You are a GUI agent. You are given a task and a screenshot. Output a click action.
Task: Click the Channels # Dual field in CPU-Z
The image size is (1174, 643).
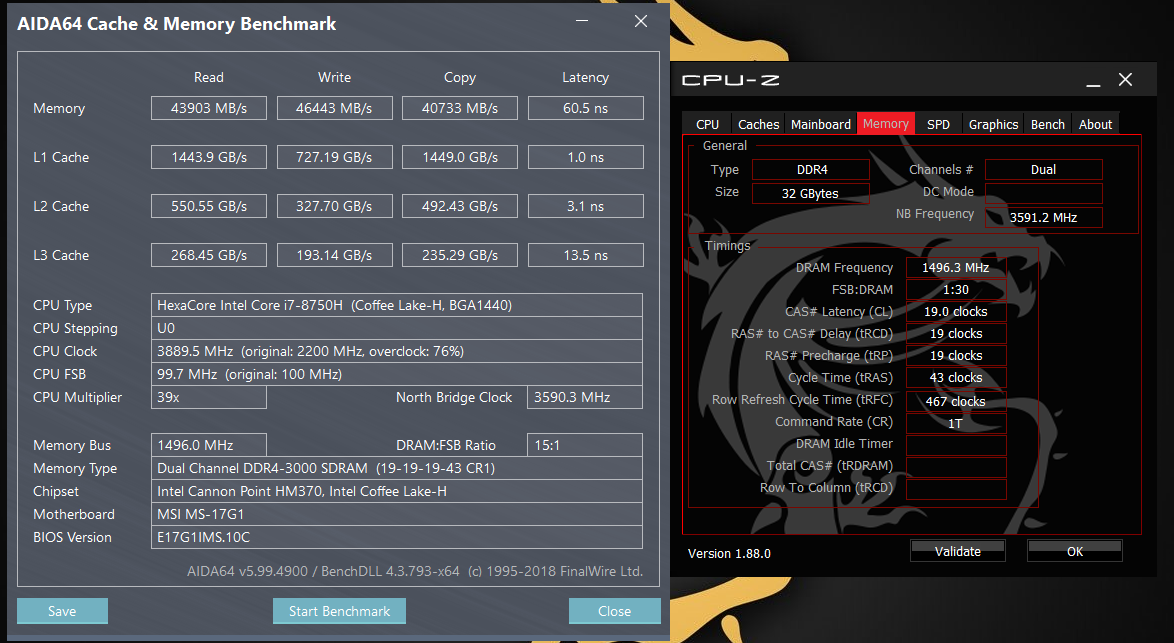tap(1044, 170)
